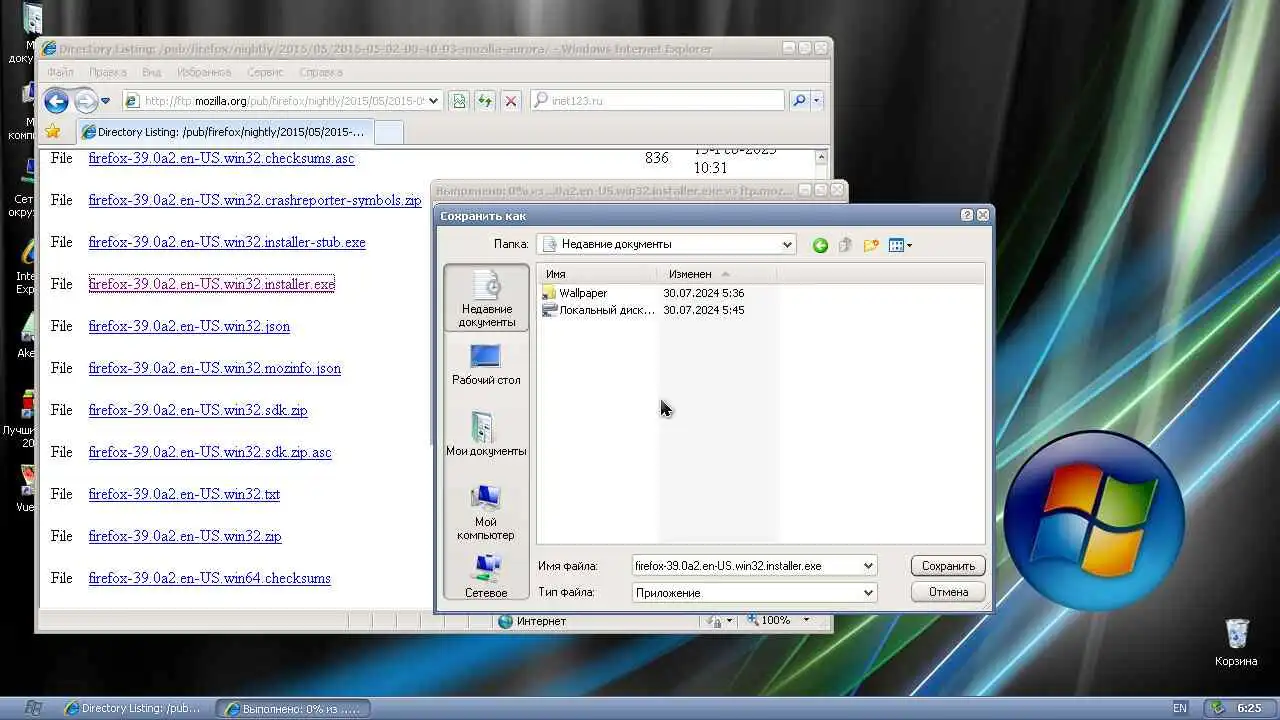Click the search magnifier button in IE
The width and height of the screenshot is (1280, 720).
(x=799, y=101)
